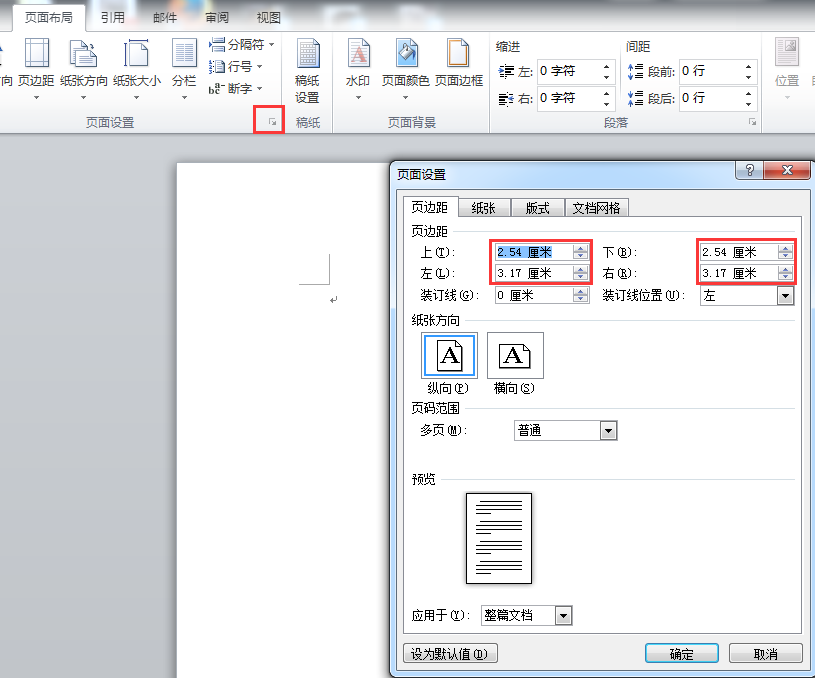Step the 左(L) left margin spinner

(x=580, y=273)
